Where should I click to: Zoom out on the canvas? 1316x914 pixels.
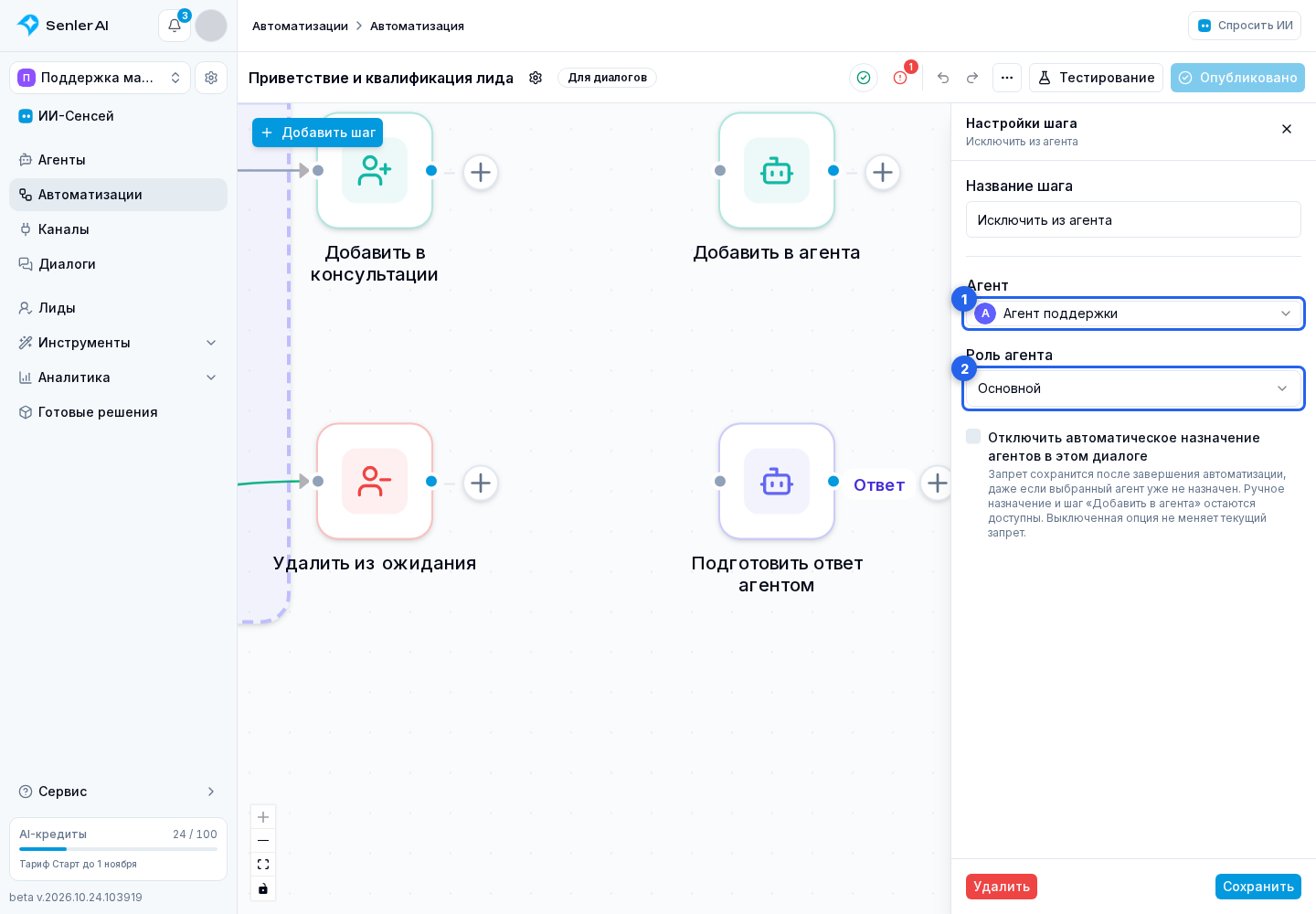point(263,840)
